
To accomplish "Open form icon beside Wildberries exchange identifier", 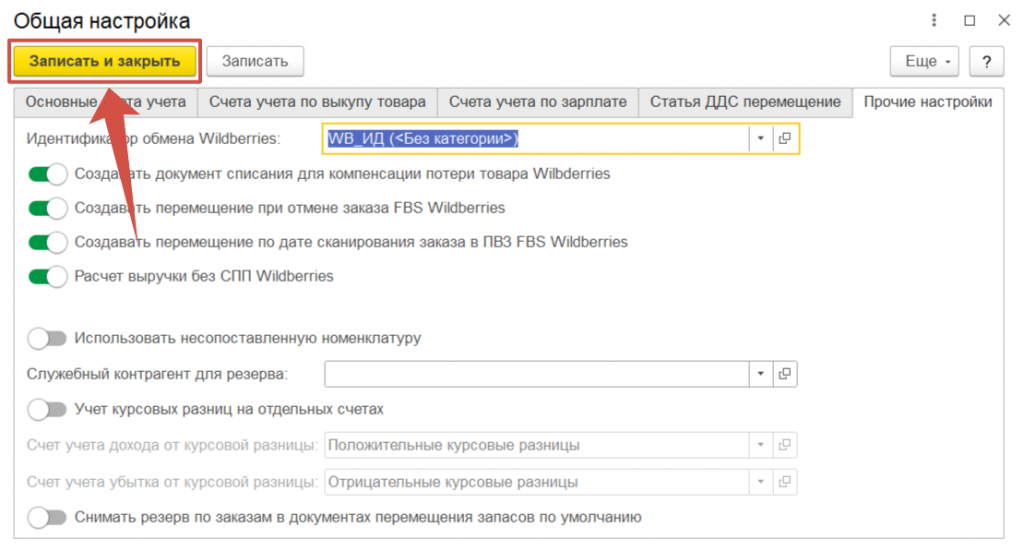I will pyautogui.click(x=785, y=139).
